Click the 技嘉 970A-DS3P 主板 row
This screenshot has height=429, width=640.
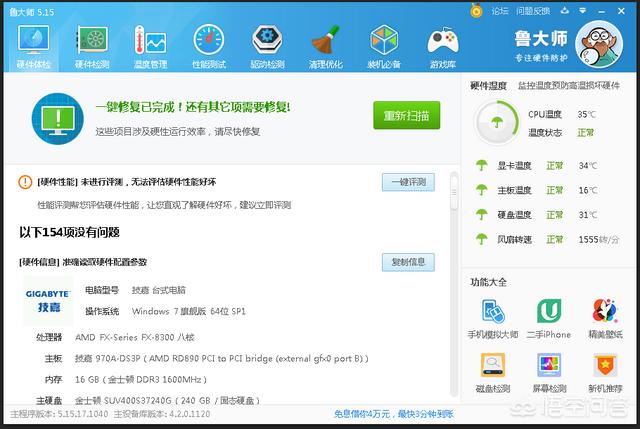(206, 359)
